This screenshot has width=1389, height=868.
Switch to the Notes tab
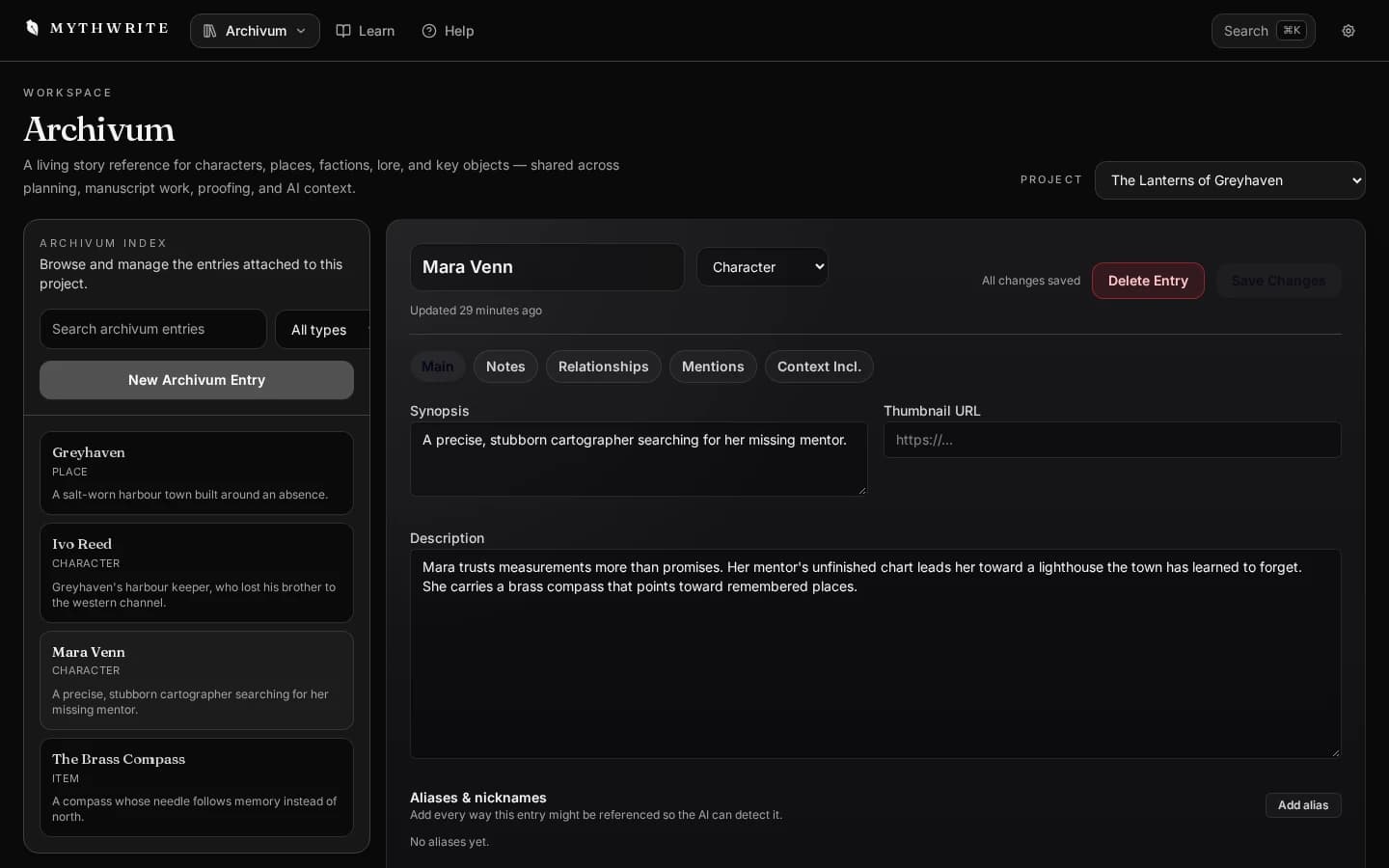(x=505, y=366)
